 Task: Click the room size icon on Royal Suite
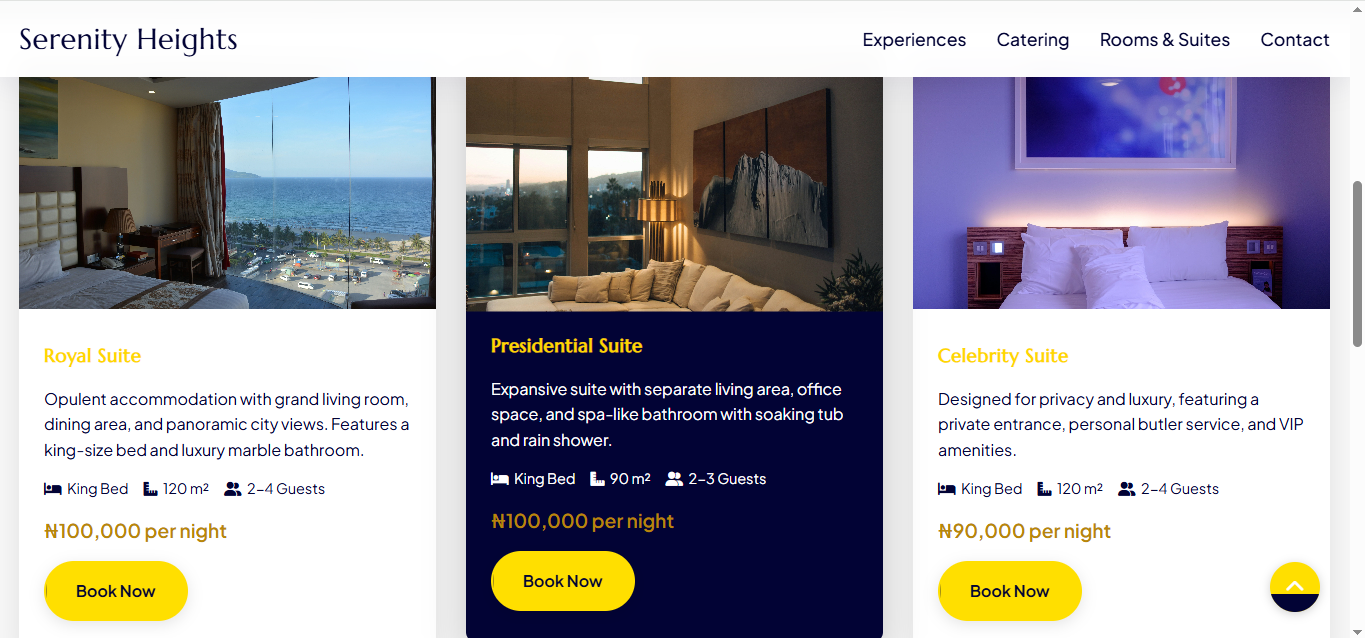click(x=149, y=488)
